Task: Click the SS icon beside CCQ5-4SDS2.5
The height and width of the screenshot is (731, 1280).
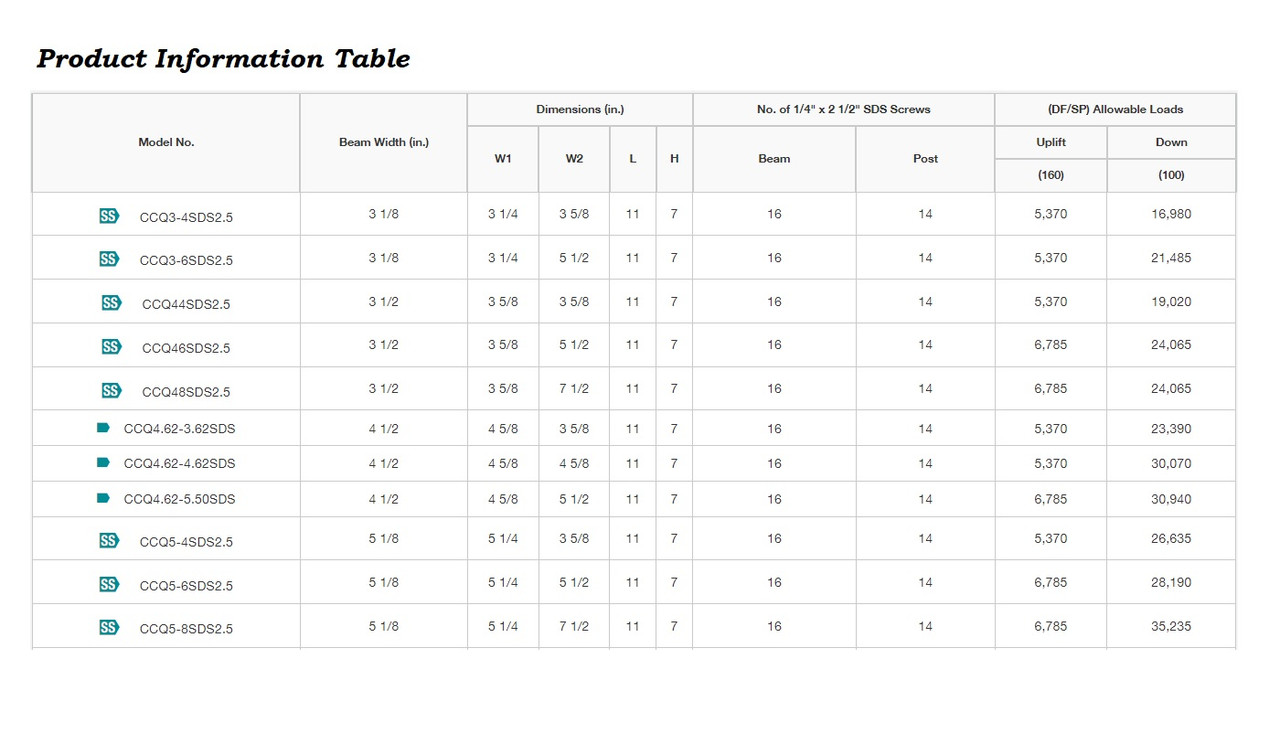Action: (109, 541)
